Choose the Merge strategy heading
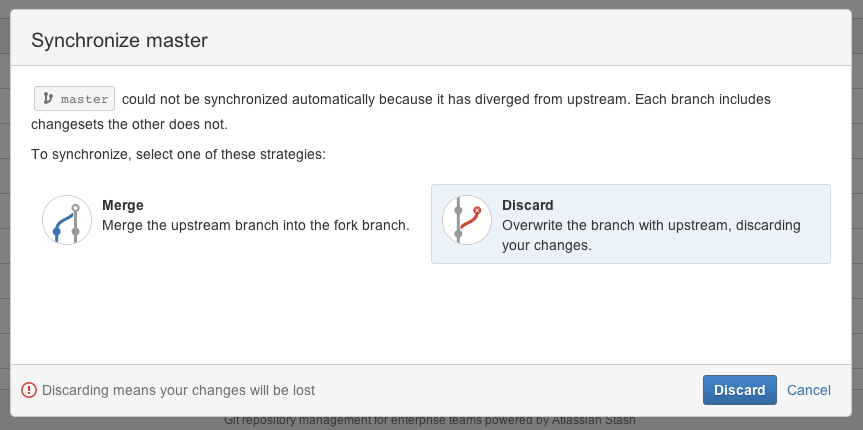 (x=123, y=205)
